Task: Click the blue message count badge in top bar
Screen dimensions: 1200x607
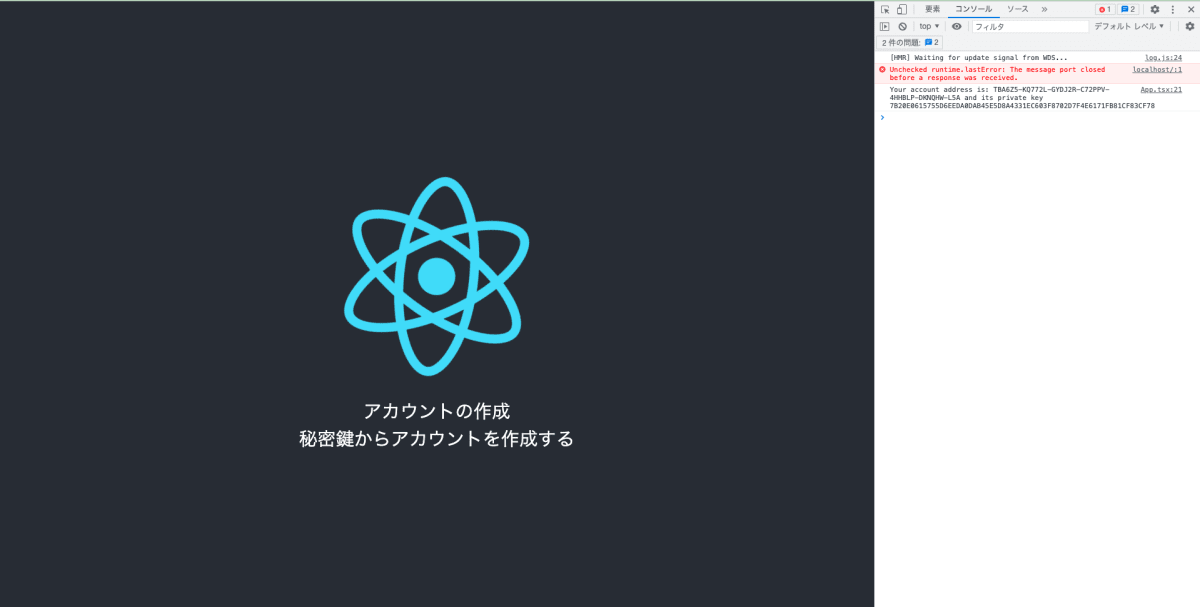Action: pyautogui.click(x=1128, y=9)
